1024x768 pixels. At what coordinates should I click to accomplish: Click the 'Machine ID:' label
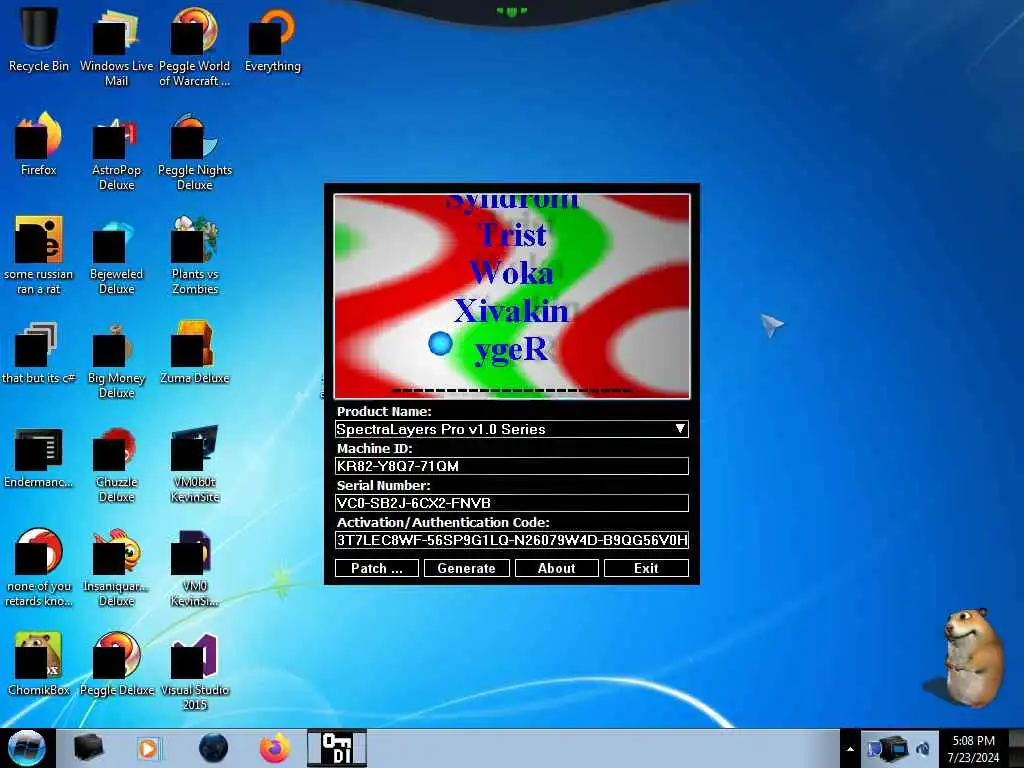pos(374,449)
